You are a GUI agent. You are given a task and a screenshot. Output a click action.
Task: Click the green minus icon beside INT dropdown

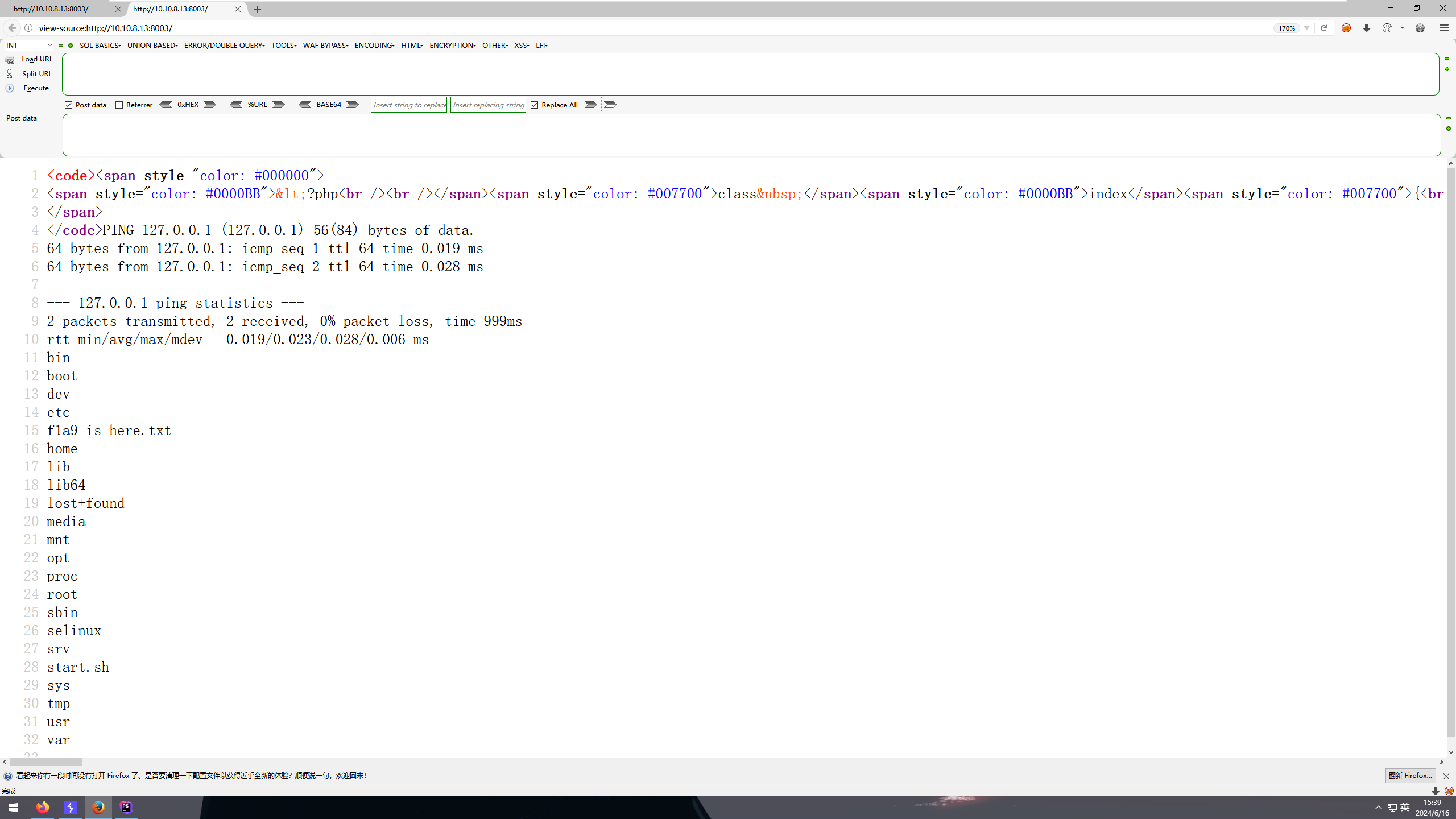[61, 45]
